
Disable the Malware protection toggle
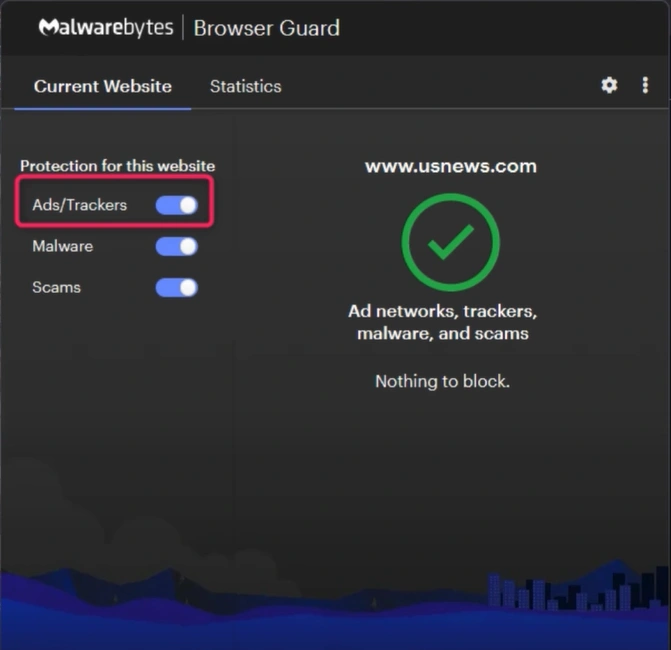176,246
